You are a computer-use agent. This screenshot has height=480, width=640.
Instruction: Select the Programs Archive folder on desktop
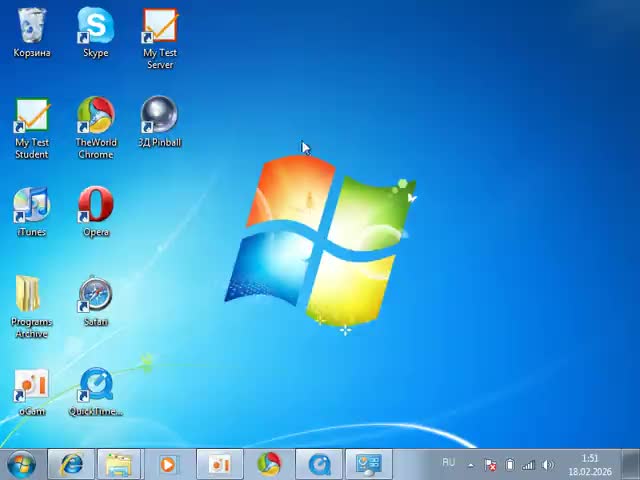point(30,296)
